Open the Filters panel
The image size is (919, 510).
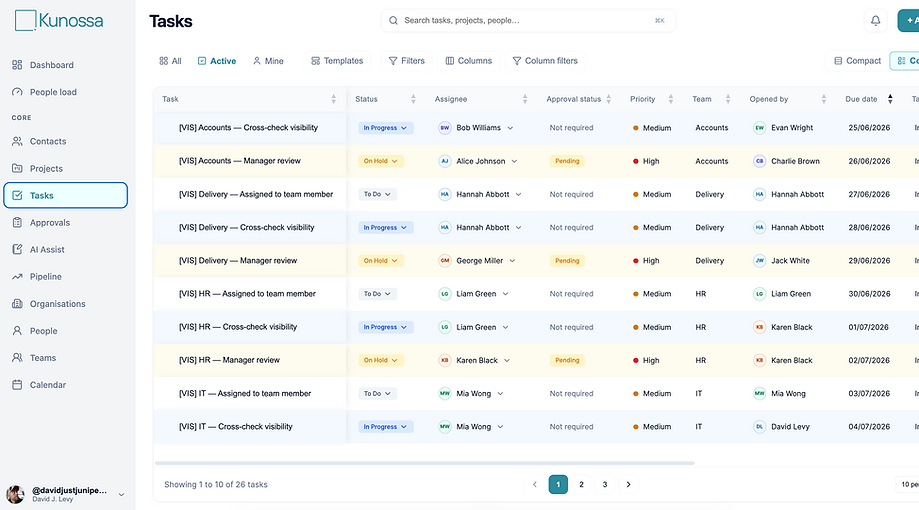407,61
